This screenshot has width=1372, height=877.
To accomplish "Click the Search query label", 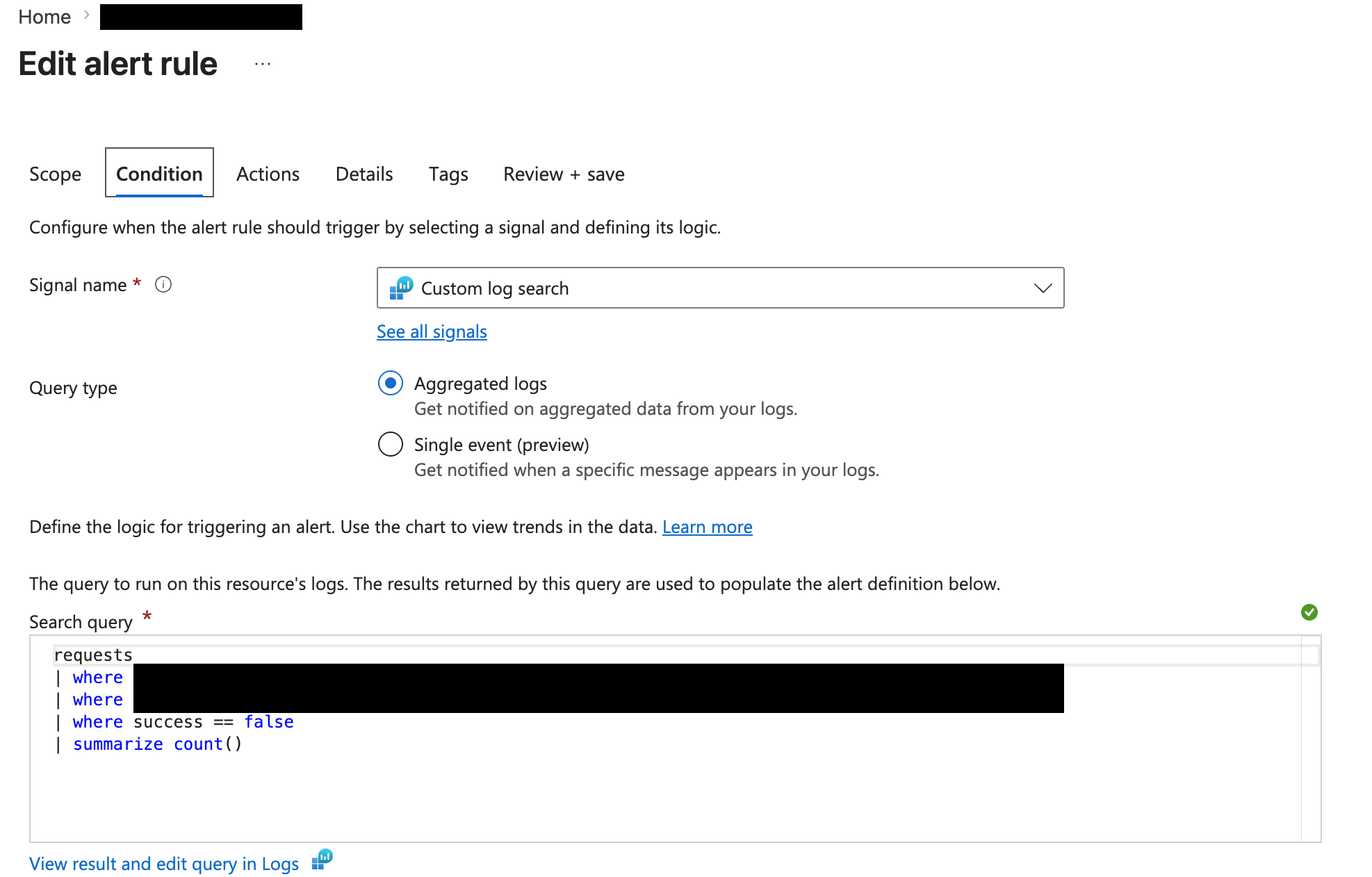I will tap(81, 622).
